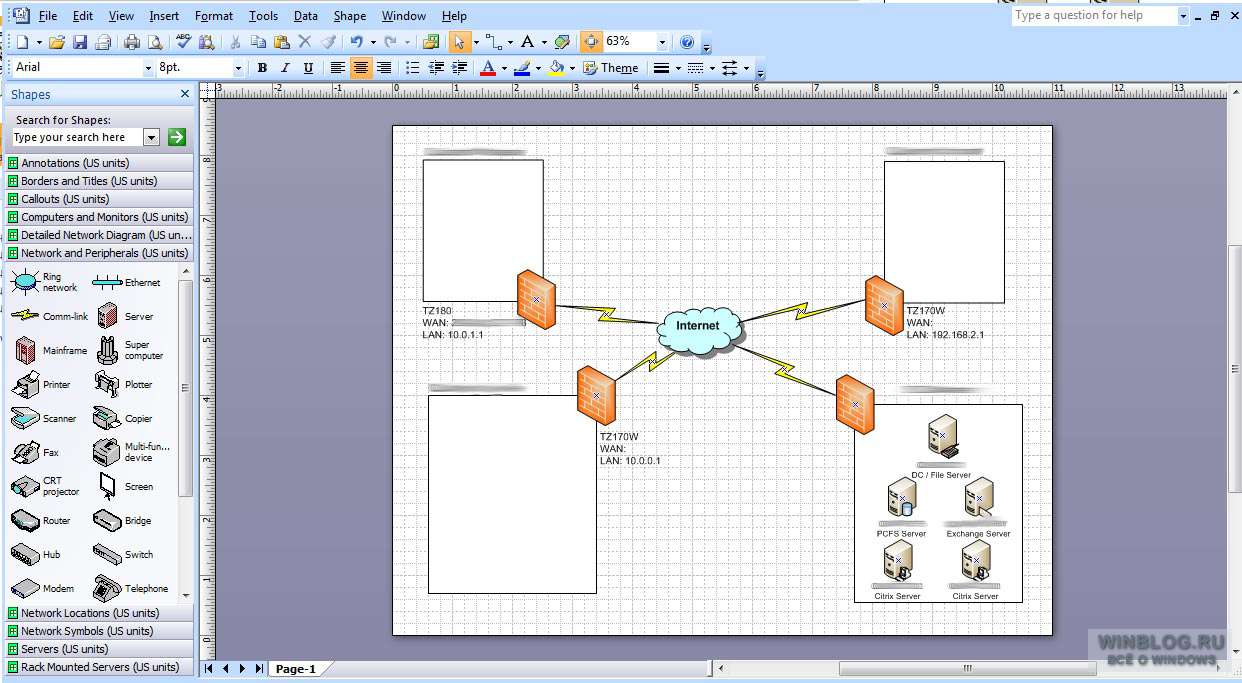The width and height of the screenshot is (1242, 683).
Task: Toggle Underline formatting
Action: coord(308,68)
